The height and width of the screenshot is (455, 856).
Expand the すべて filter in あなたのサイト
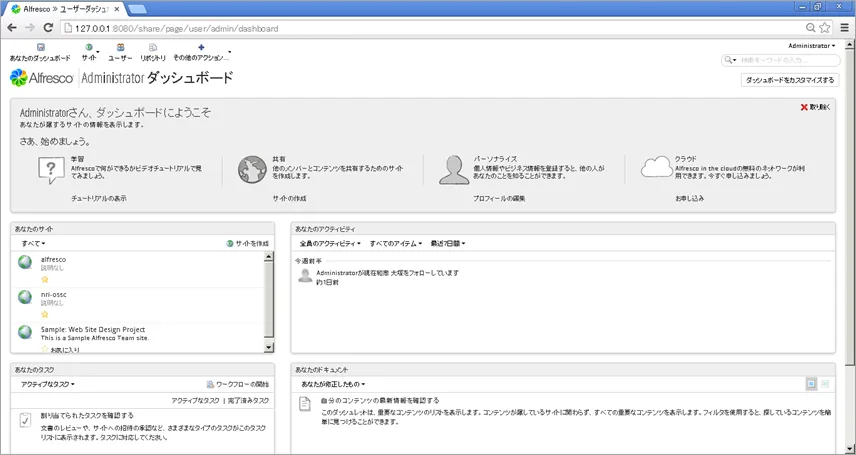click(33, 243)
